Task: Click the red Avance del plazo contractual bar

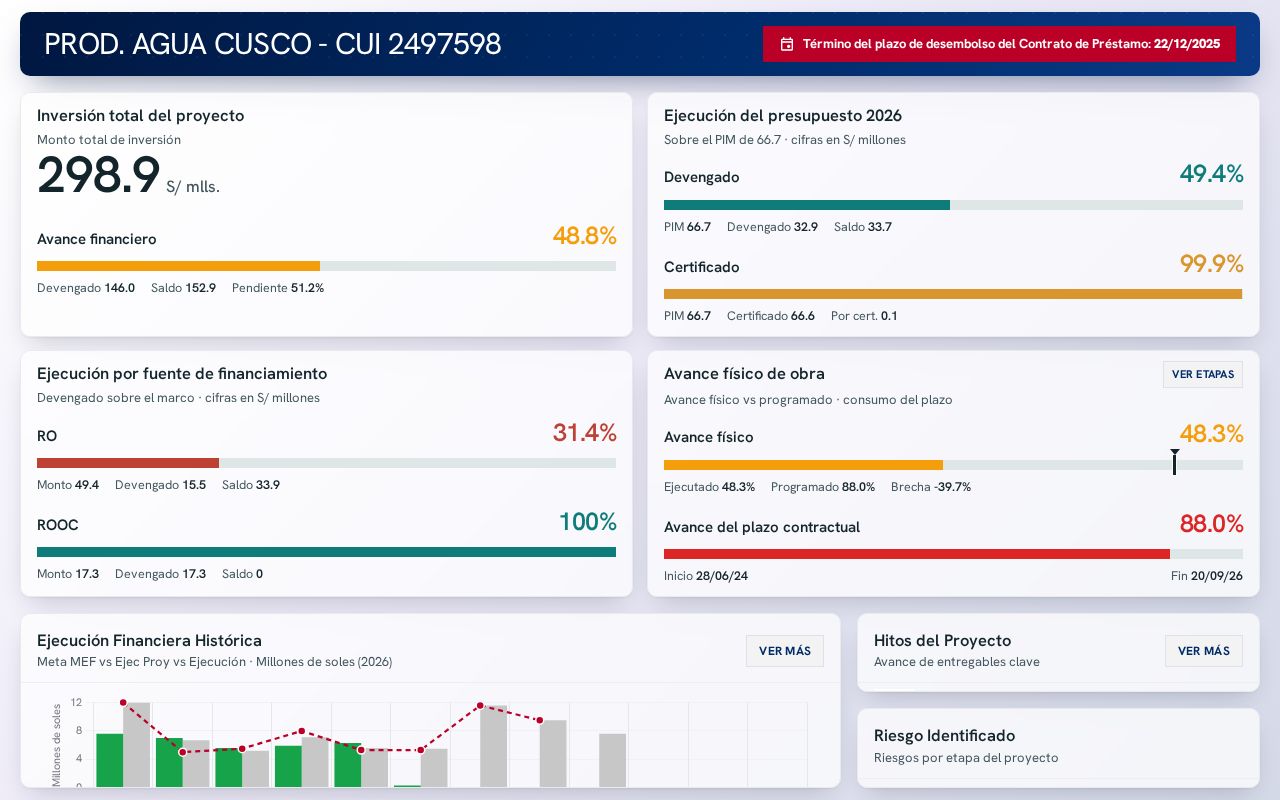Action: 953,554
